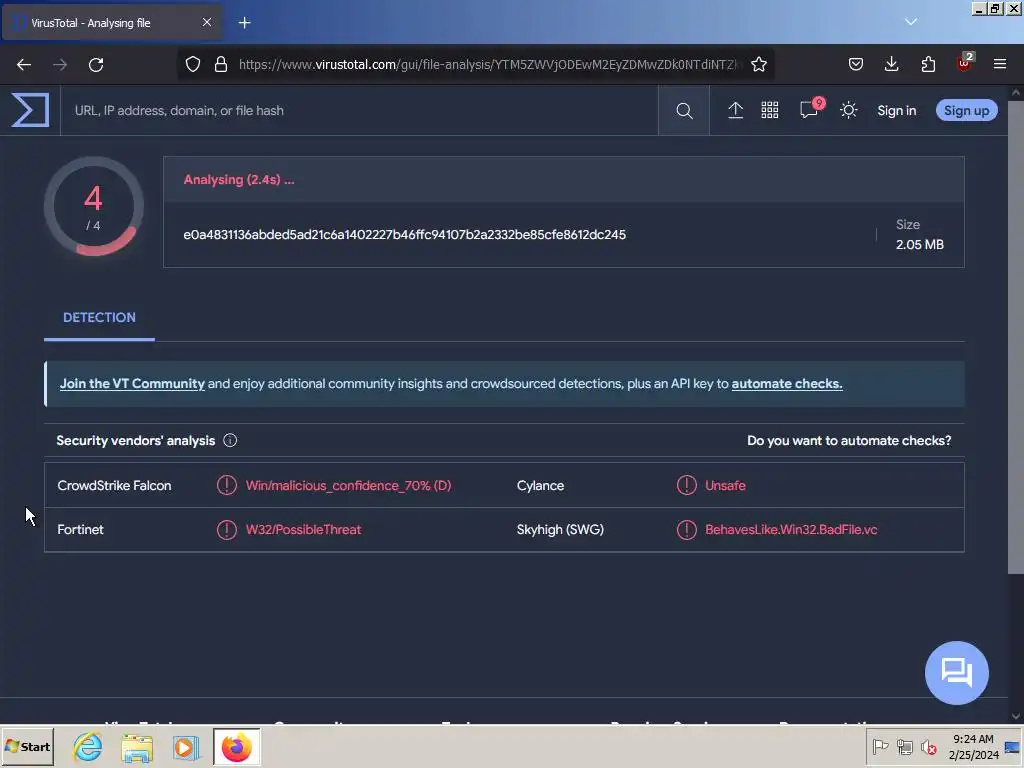
Task: Click the BehavesLike.Win32.BadFile.vc result
Action: [791, 530]
